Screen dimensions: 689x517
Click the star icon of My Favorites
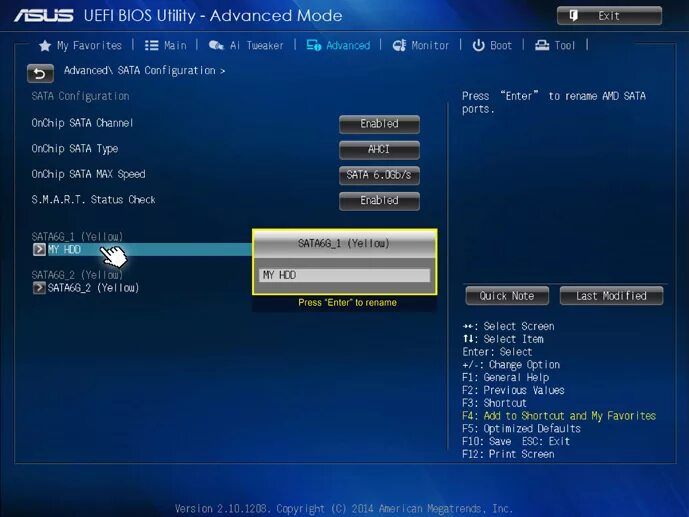click(x=45, y=46)
